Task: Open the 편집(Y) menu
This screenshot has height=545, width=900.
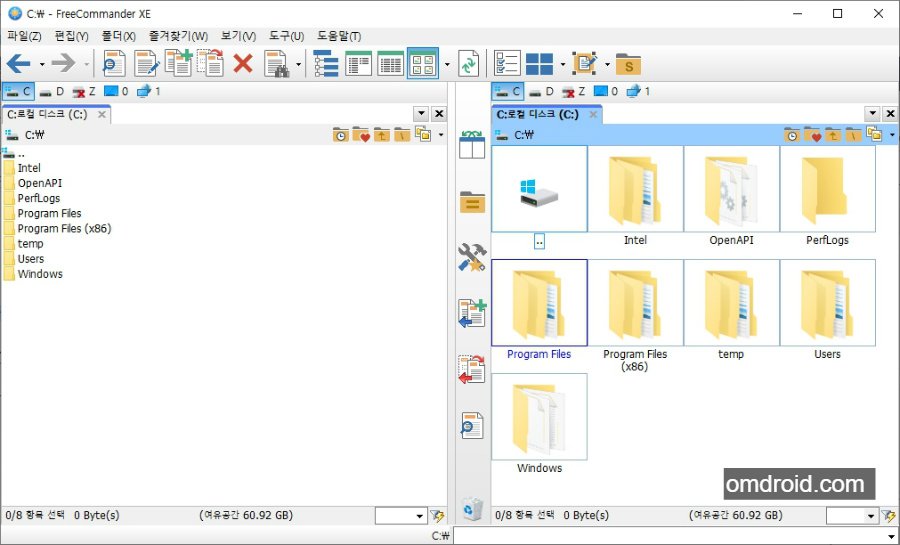Action: pyautogui.click(x=71, y=36)
